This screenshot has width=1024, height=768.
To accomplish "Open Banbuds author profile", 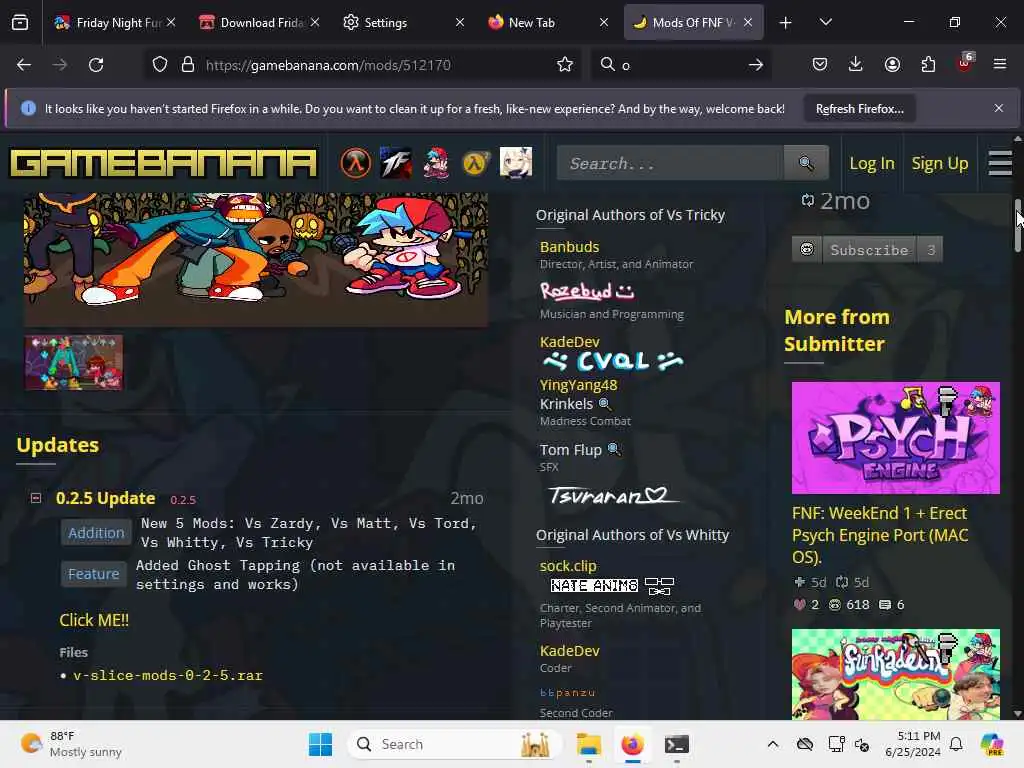I will coord(569,247).
